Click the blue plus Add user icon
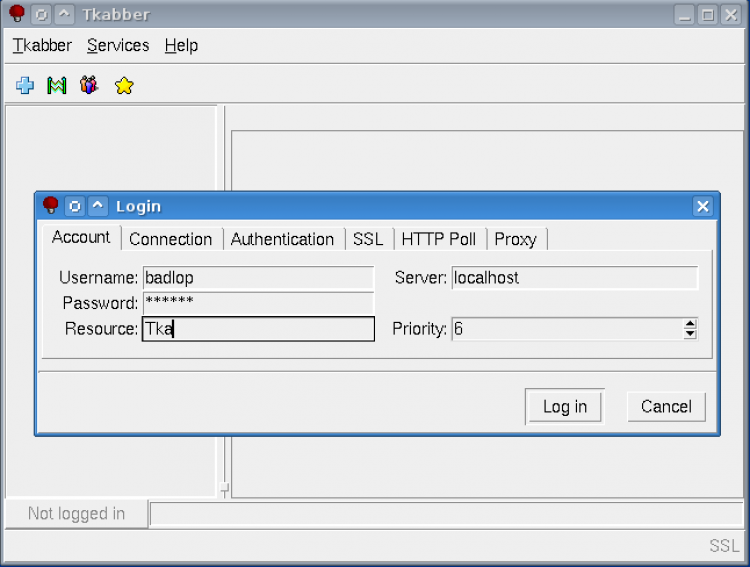The width and height of the screenshot is (750, 567). (25, 86)
